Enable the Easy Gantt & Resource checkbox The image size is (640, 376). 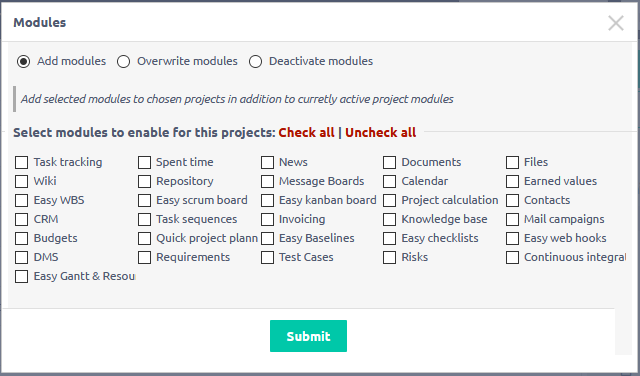[21, 276]
